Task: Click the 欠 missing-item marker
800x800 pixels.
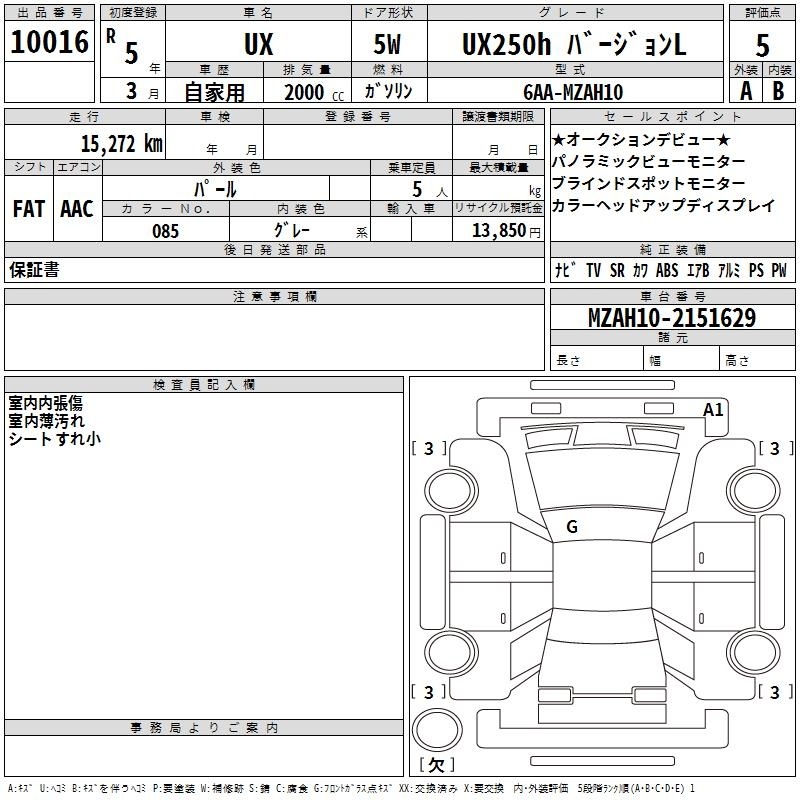Action: point(435,765)
